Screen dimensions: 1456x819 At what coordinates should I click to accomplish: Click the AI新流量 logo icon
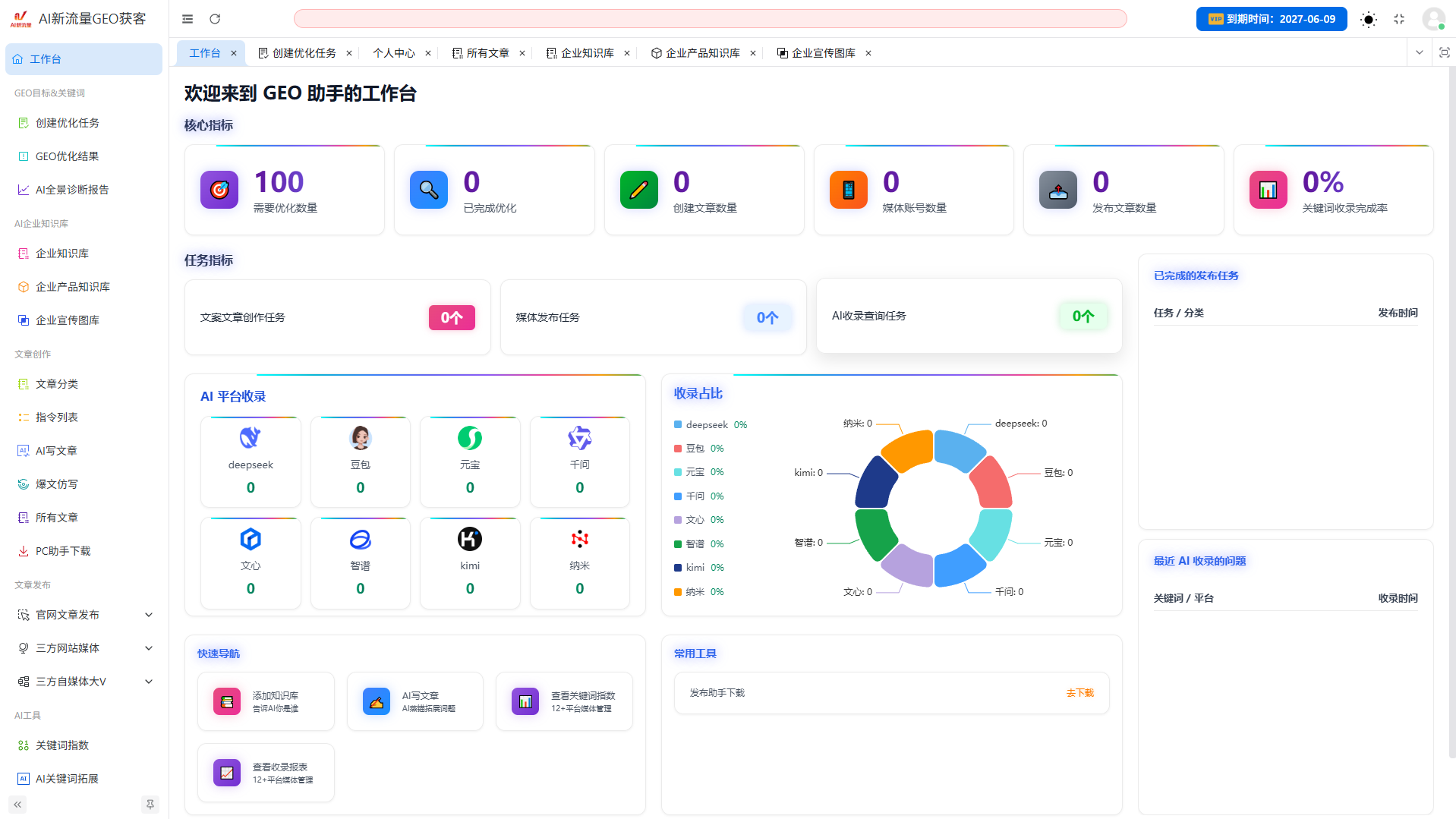pyautogui.click(x=20, y=19)
